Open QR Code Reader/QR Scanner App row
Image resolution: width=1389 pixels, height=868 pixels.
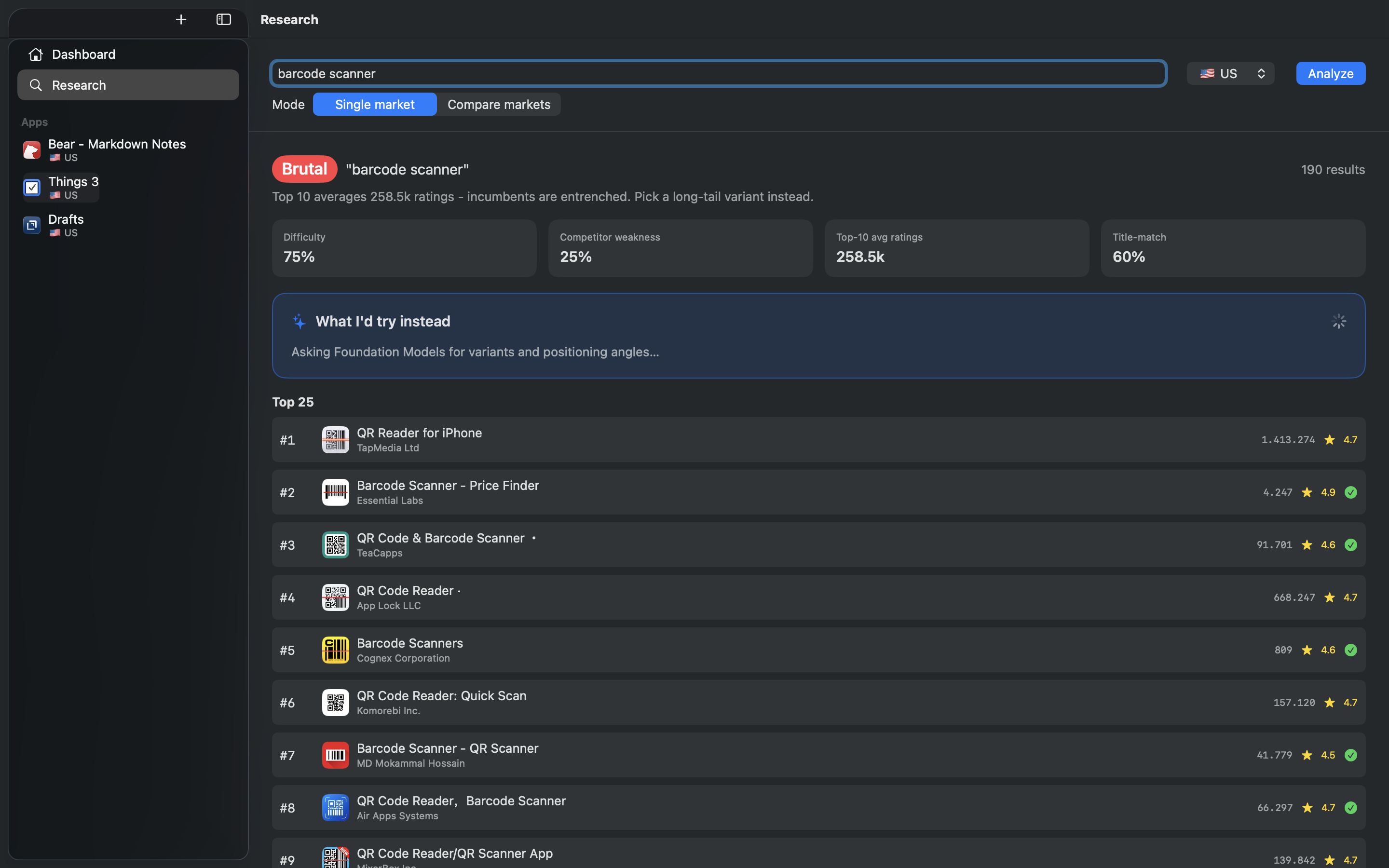pos(818,853)
